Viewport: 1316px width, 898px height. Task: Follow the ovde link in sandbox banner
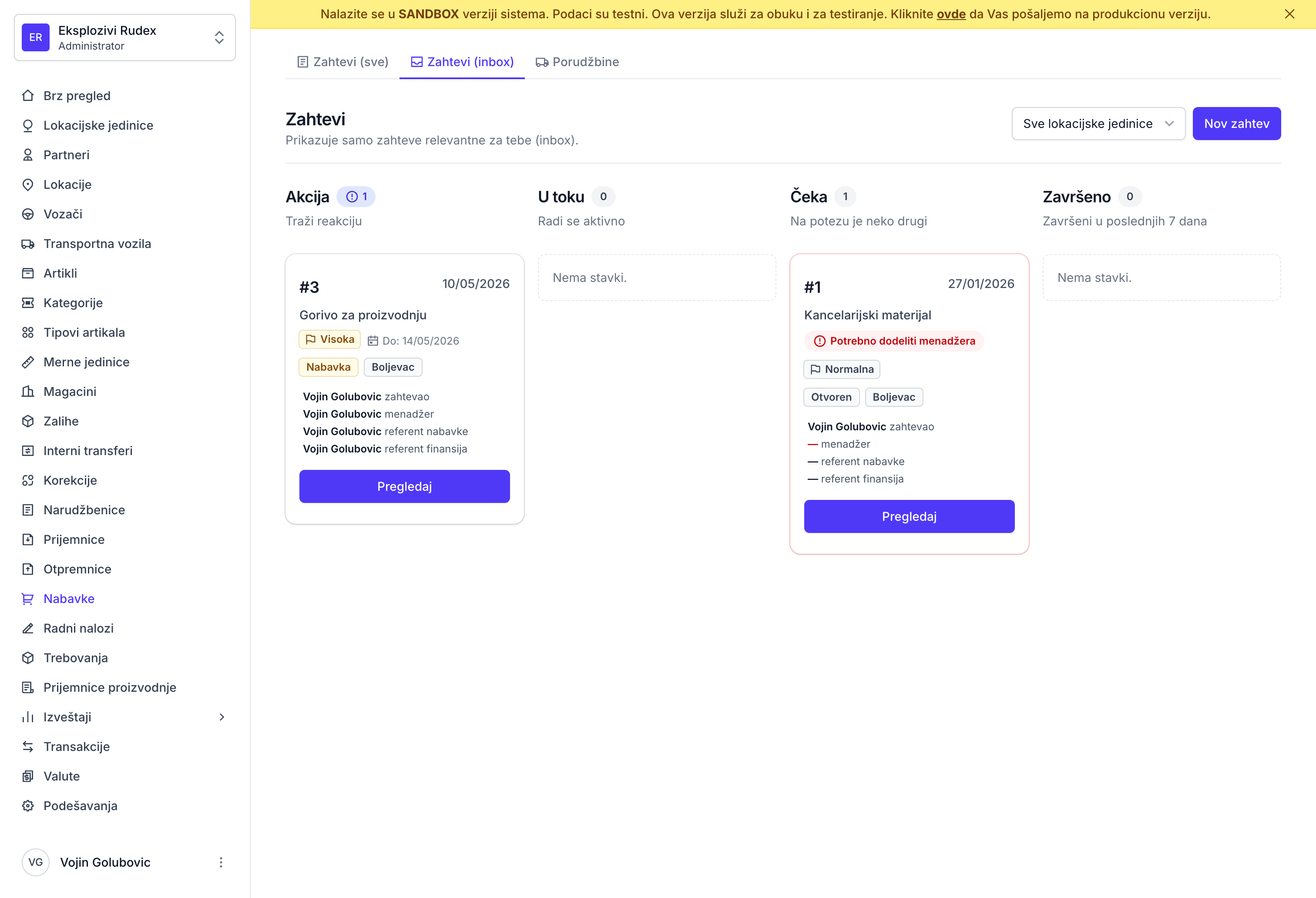coord(951,14)
